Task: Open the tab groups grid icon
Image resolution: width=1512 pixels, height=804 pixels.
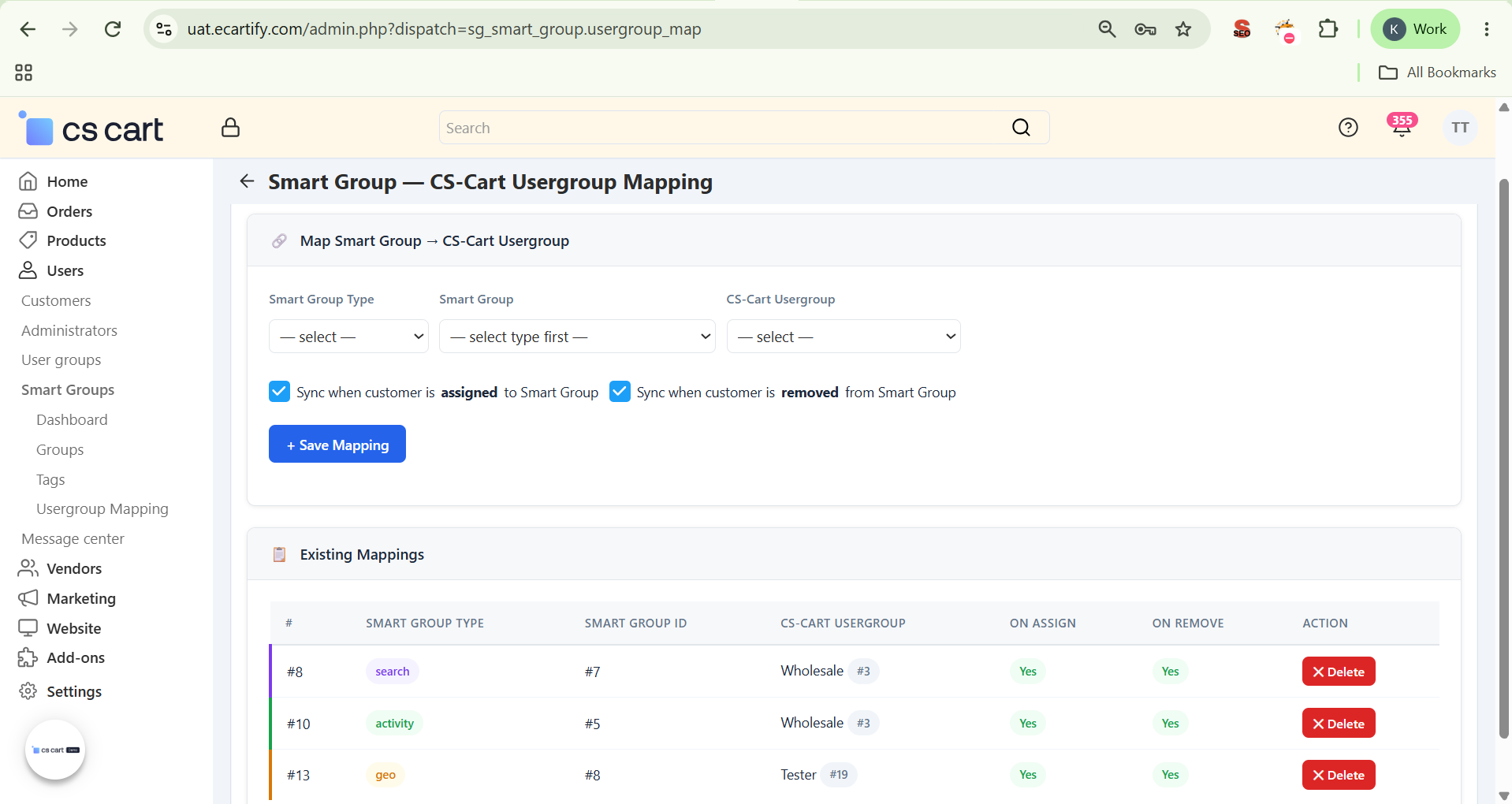Action: click(x=24, y=73)
